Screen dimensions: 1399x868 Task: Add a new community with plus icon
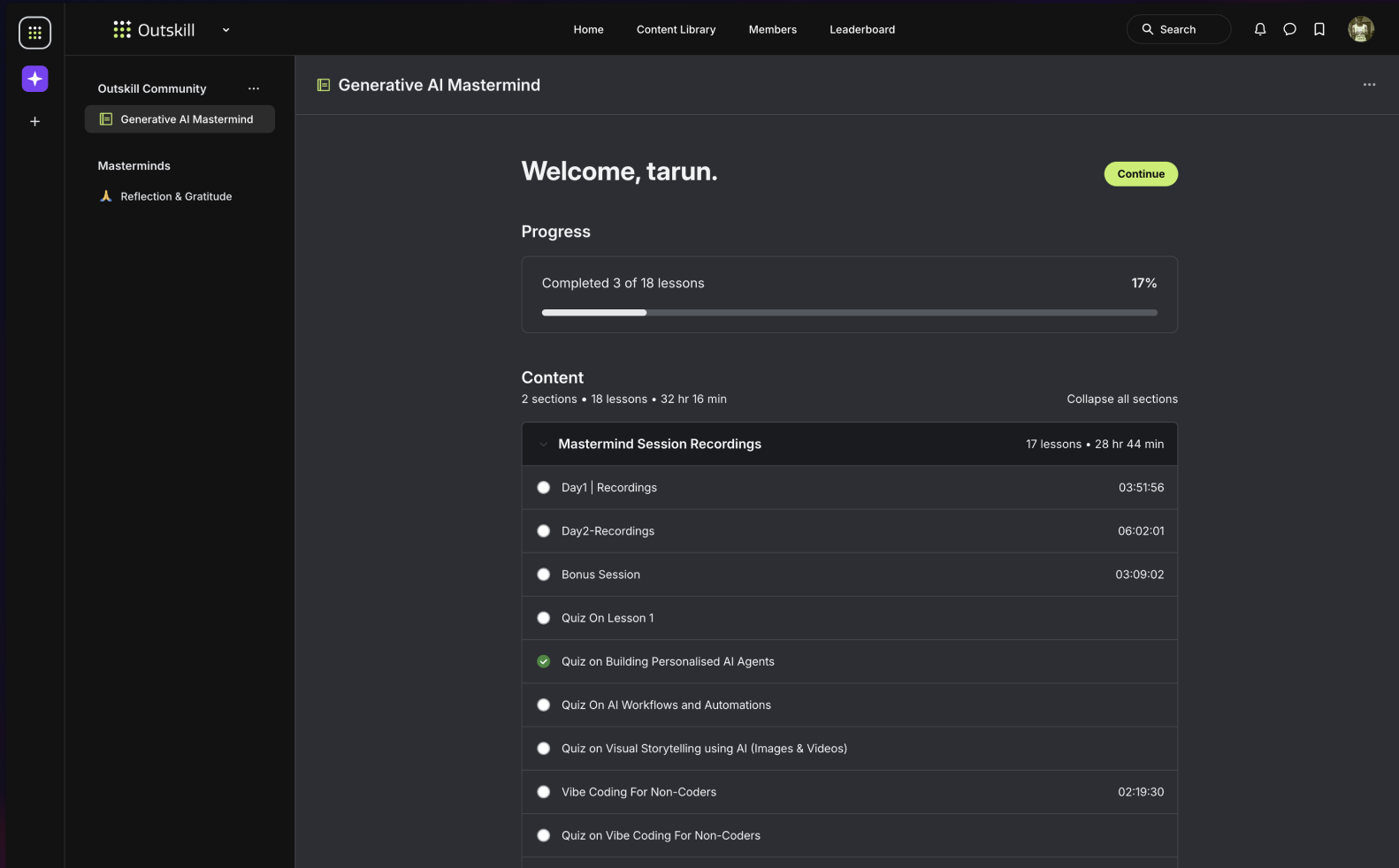pos(34,121)
